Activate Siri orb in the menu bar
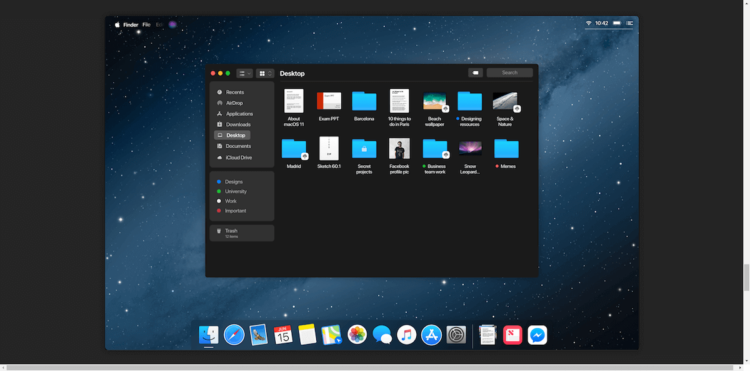 click(x=173, y=24)
